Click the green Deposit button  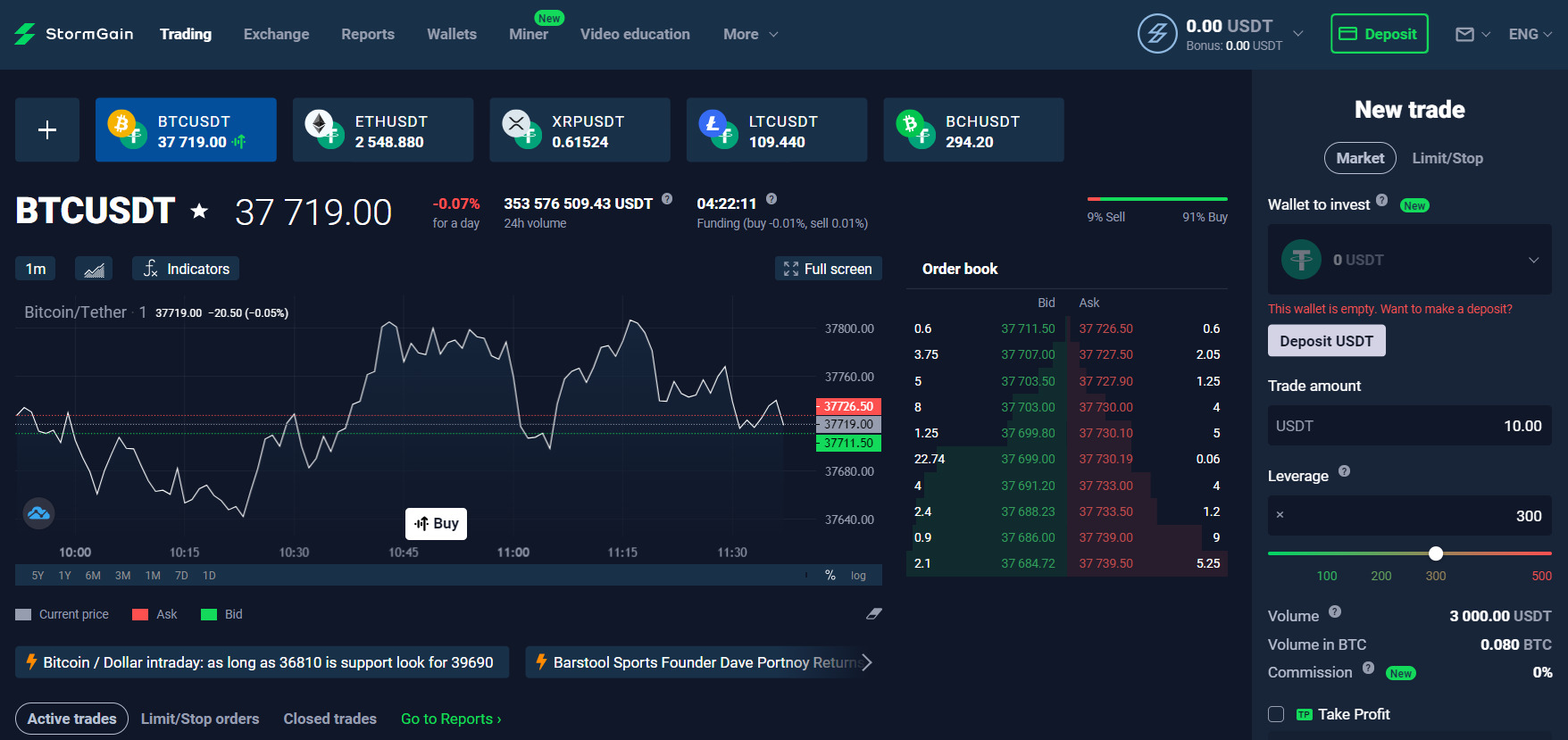[x=1379, y=34]
